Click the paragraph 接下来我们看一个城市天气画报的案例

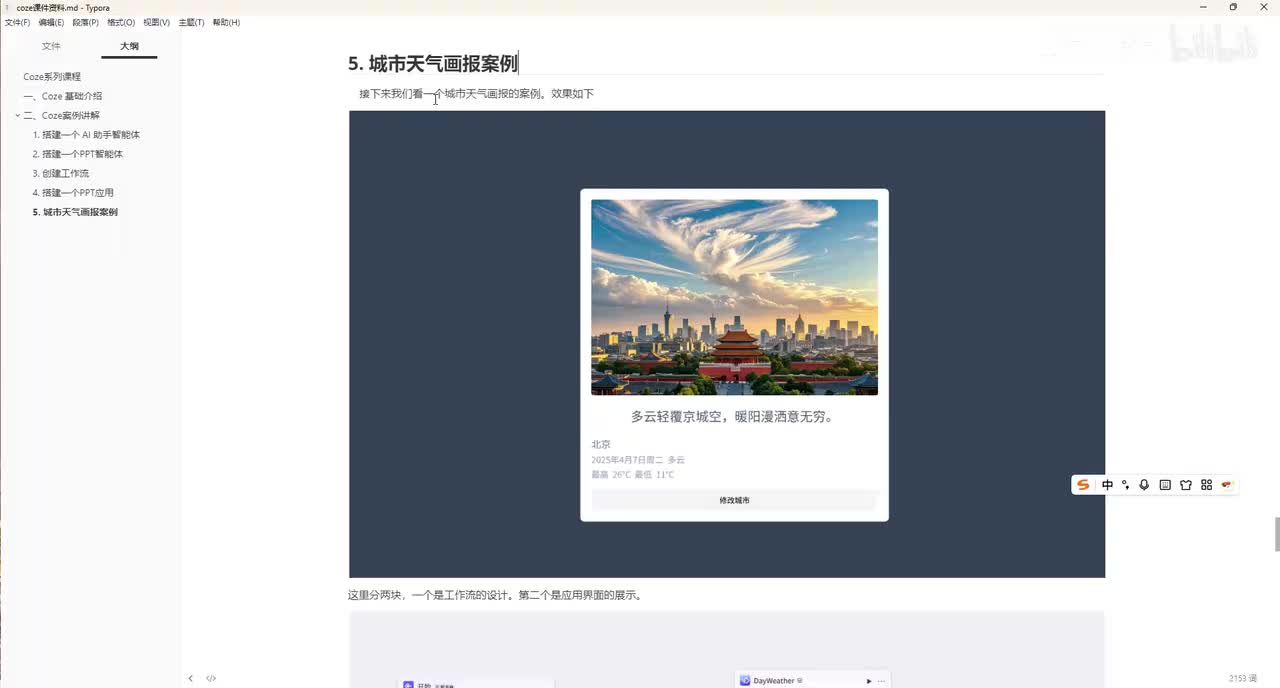coord(476,94)
